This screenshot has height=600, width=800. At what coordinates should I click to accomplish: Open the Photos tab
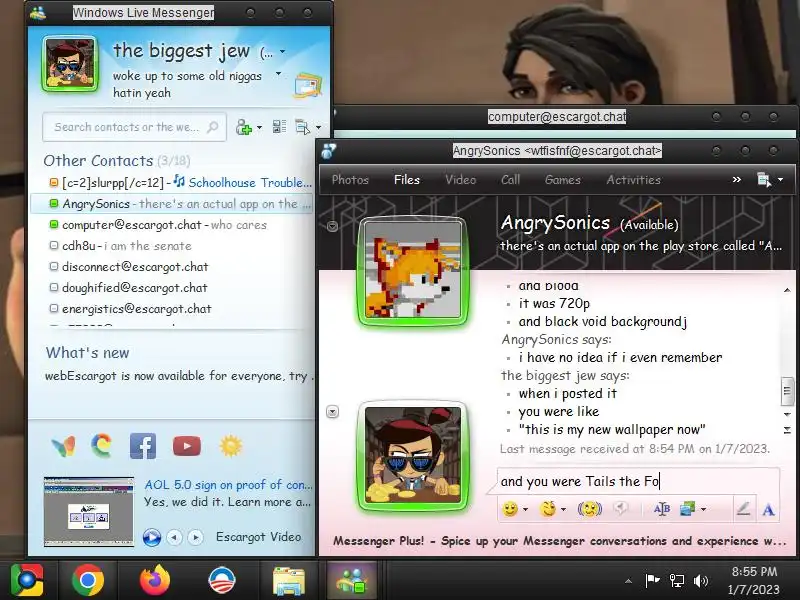click(x=350, y=180)
